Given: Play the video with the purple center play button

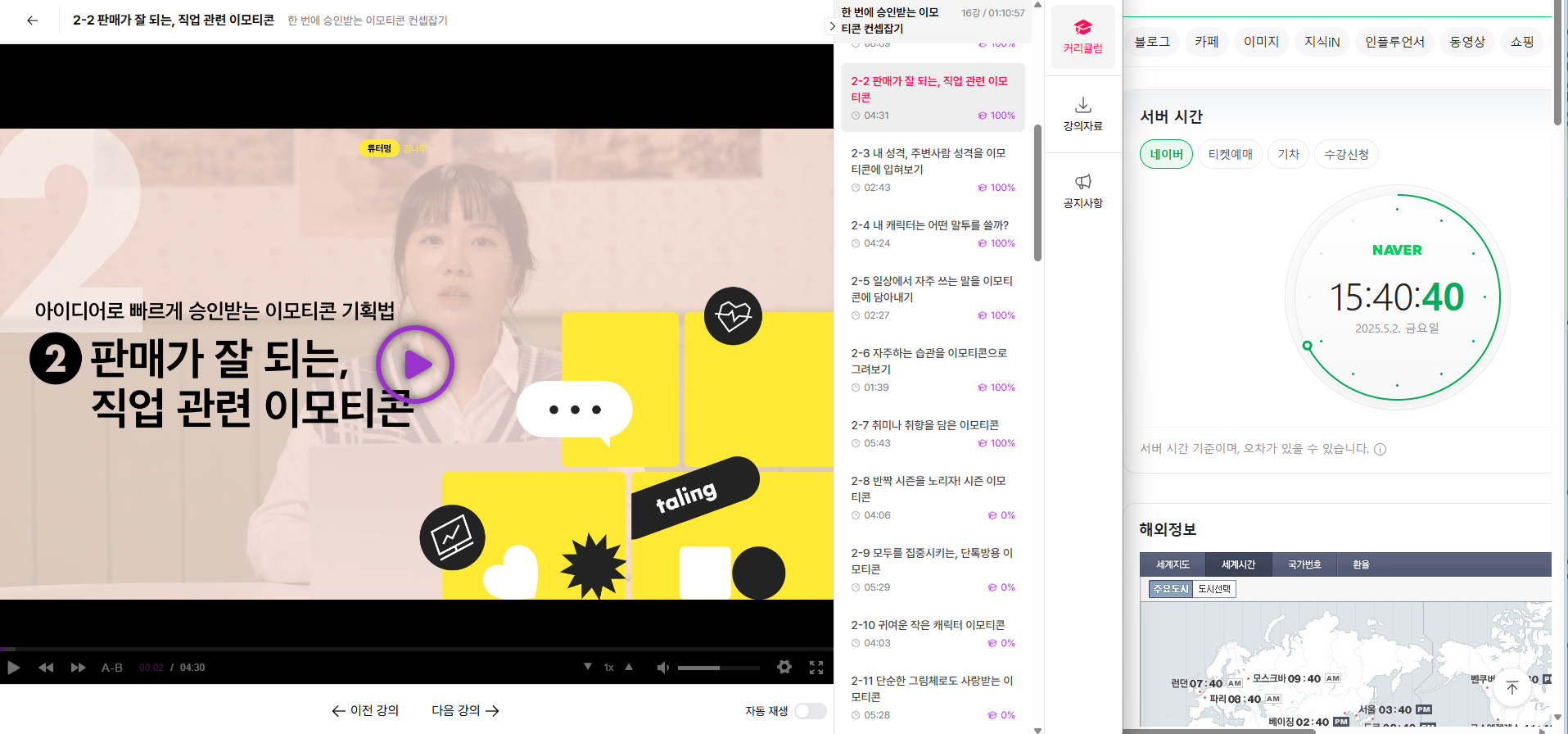Looking at the screenshot, I should [x=415, y=365].
